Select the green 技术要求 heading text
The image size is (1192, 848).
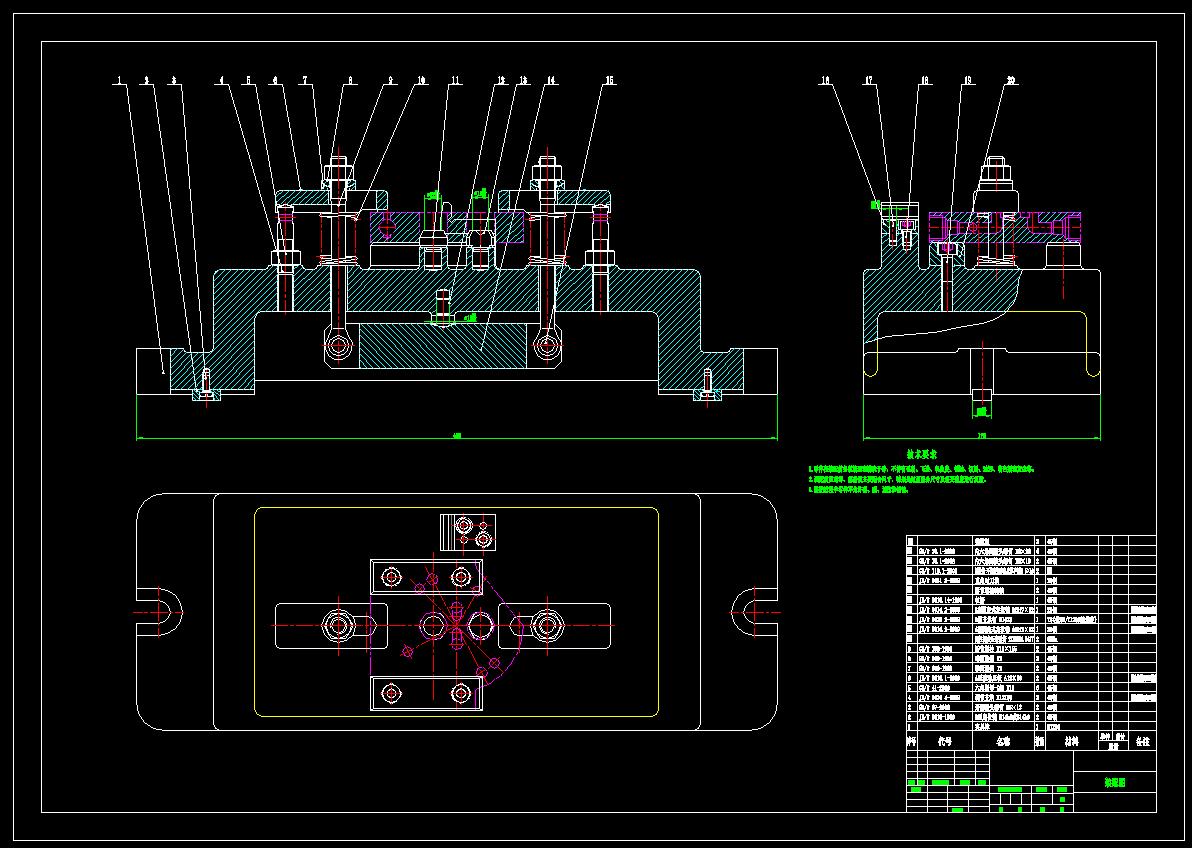(922, 454)
